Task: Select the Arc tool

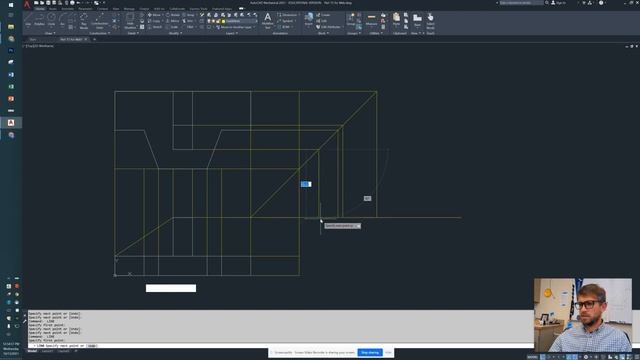Action: (62, 19)
